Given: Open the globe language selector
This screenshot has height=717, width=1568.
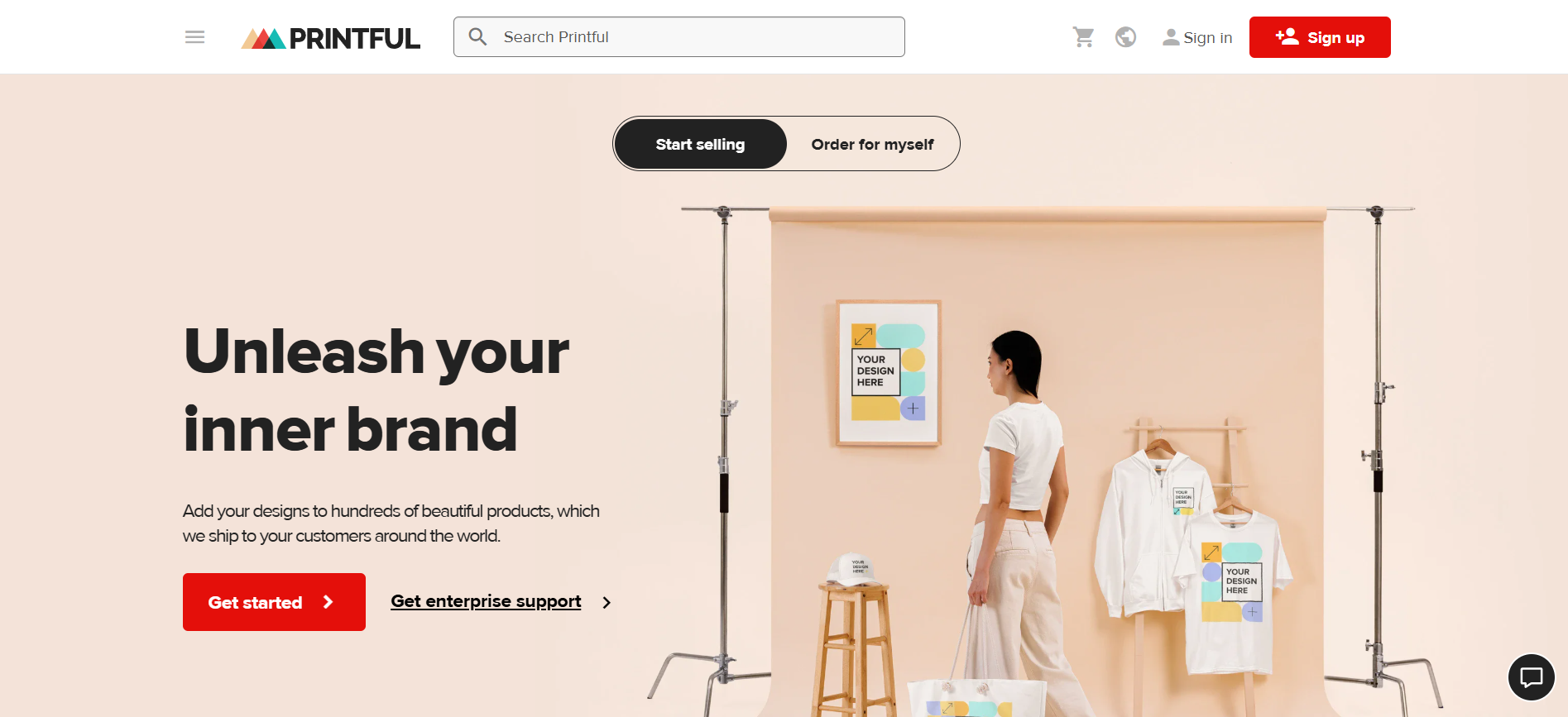Looking at the screenshot, I should pyautogui.click(x=1125, y=37).
